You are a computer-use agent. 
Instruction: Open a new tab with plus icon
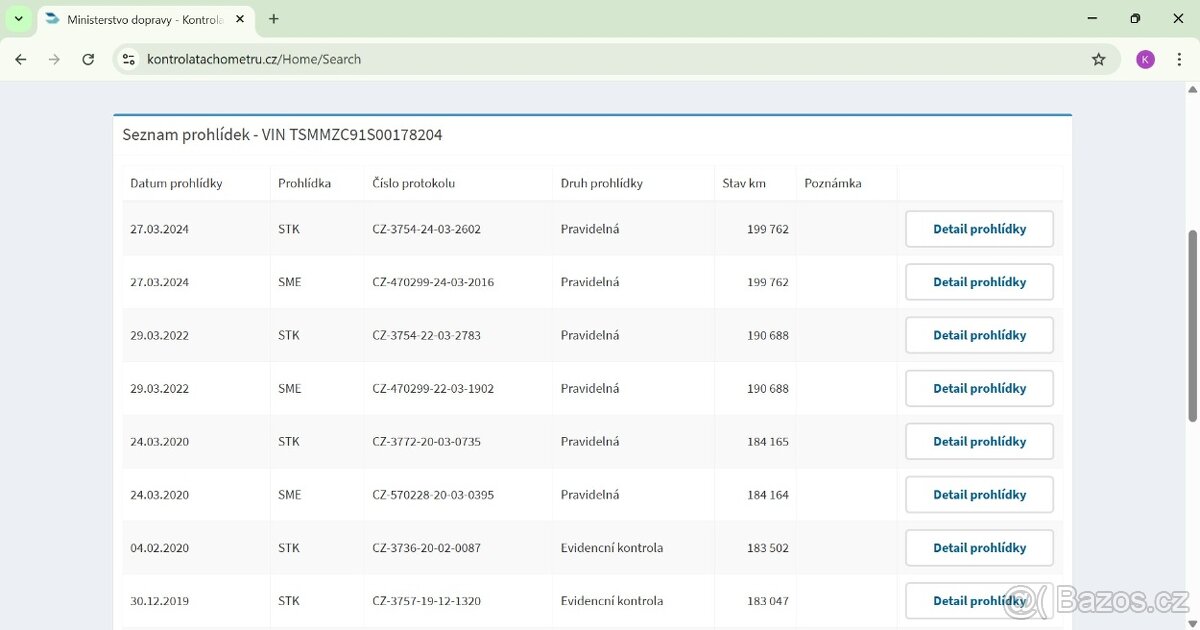click(x=274, y=19)
